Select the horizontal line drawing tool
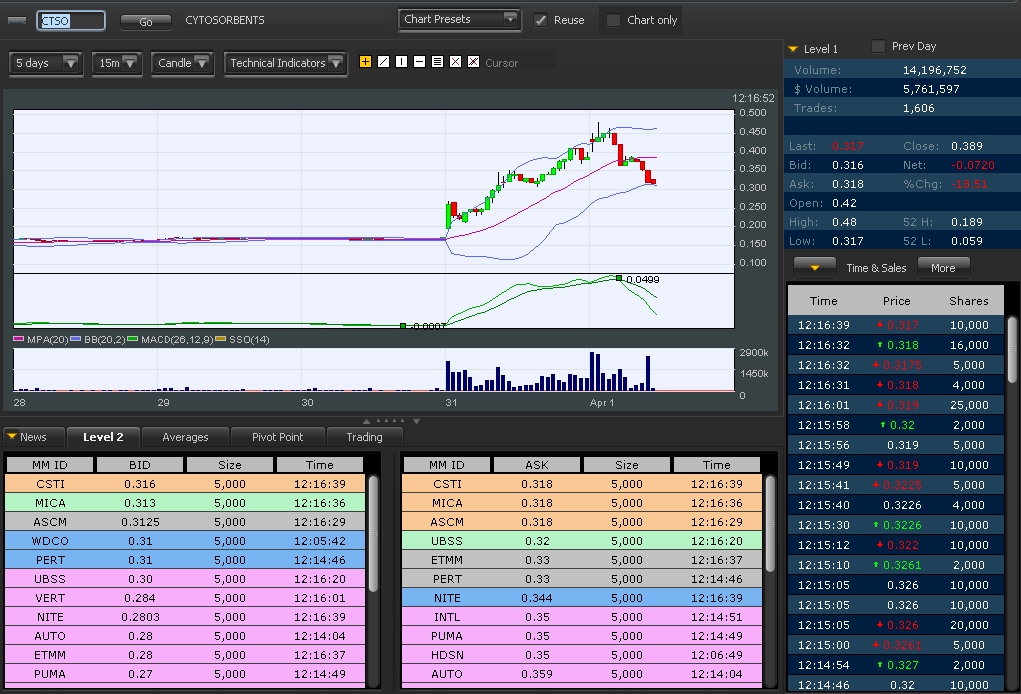This screenshot has height=694, width=1021. click(419, 62)
